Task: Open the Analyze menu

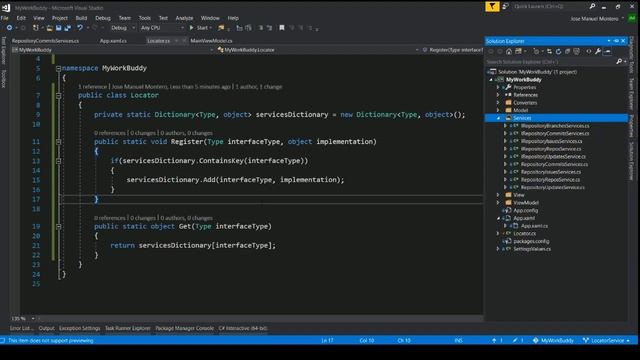Action: click(184, 18)
